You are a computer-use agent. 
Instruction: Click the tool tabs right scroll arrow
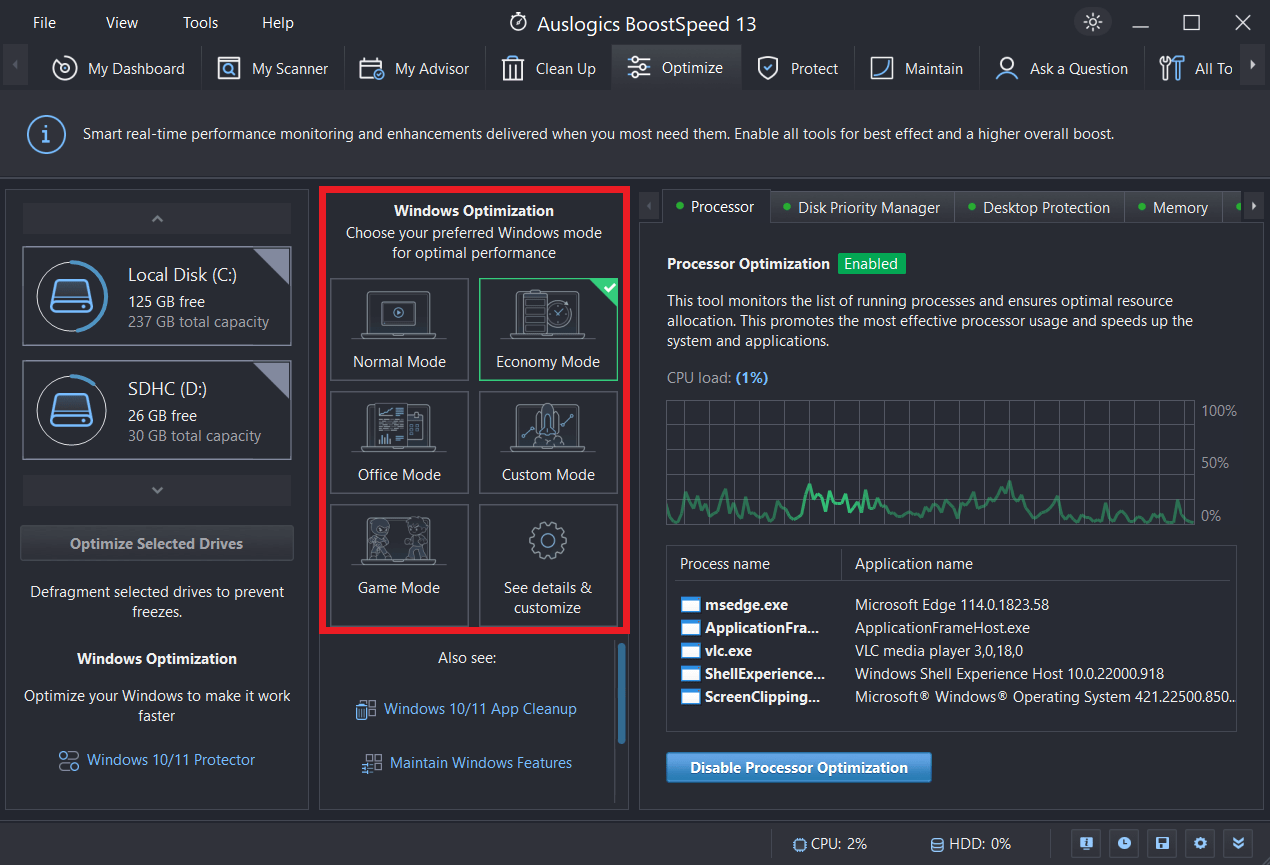click(1253, 207)
